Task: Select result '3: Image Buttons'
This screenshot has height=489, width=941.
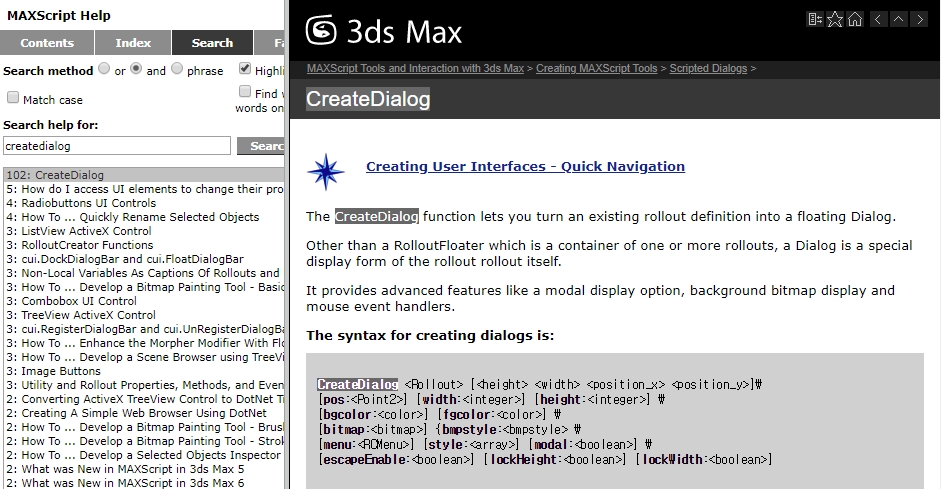Action: 144,371
